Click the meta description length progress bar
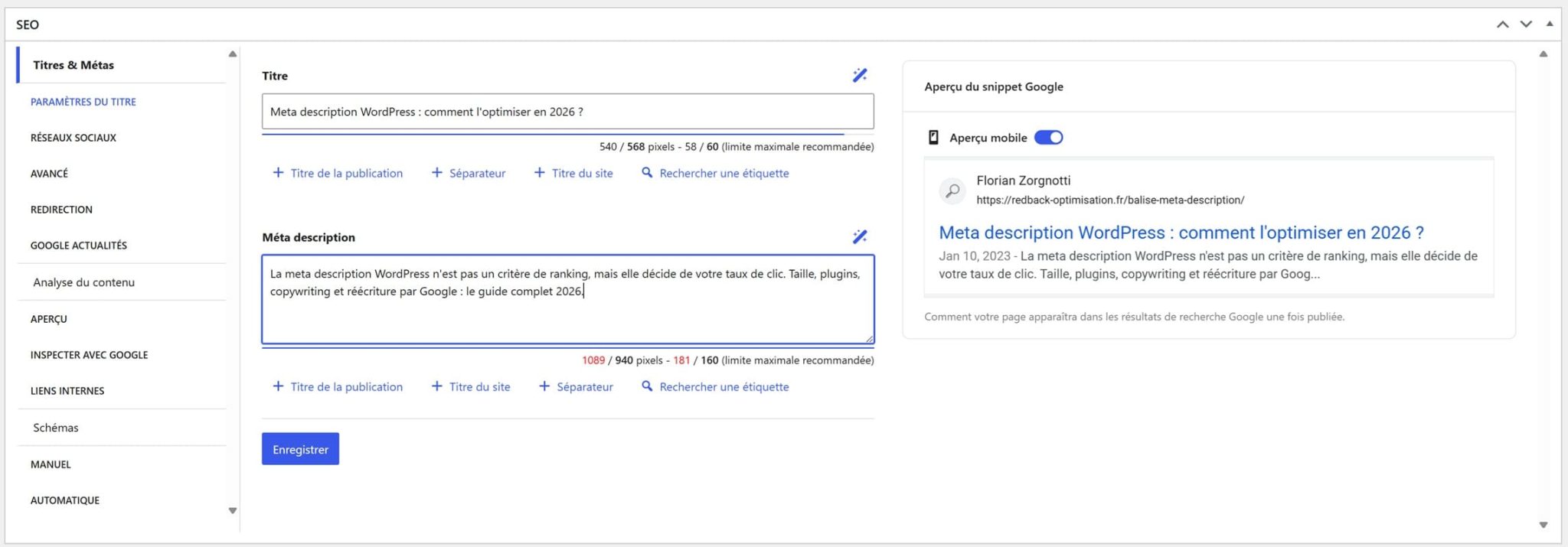1568x547 pixels. tap(567, 347)
